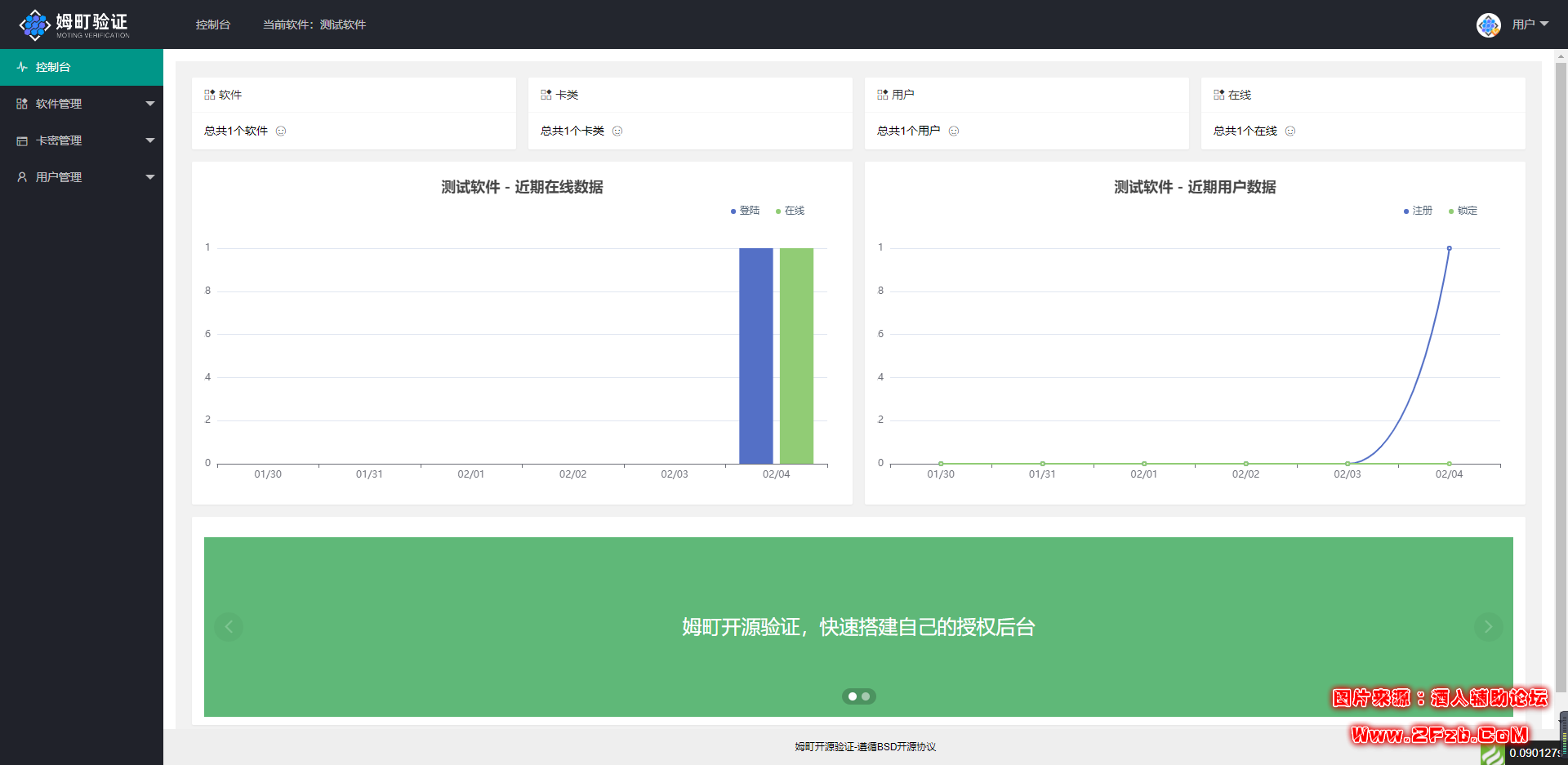Expand the 软件管理 sidebar section

click(x=82, y=104)
